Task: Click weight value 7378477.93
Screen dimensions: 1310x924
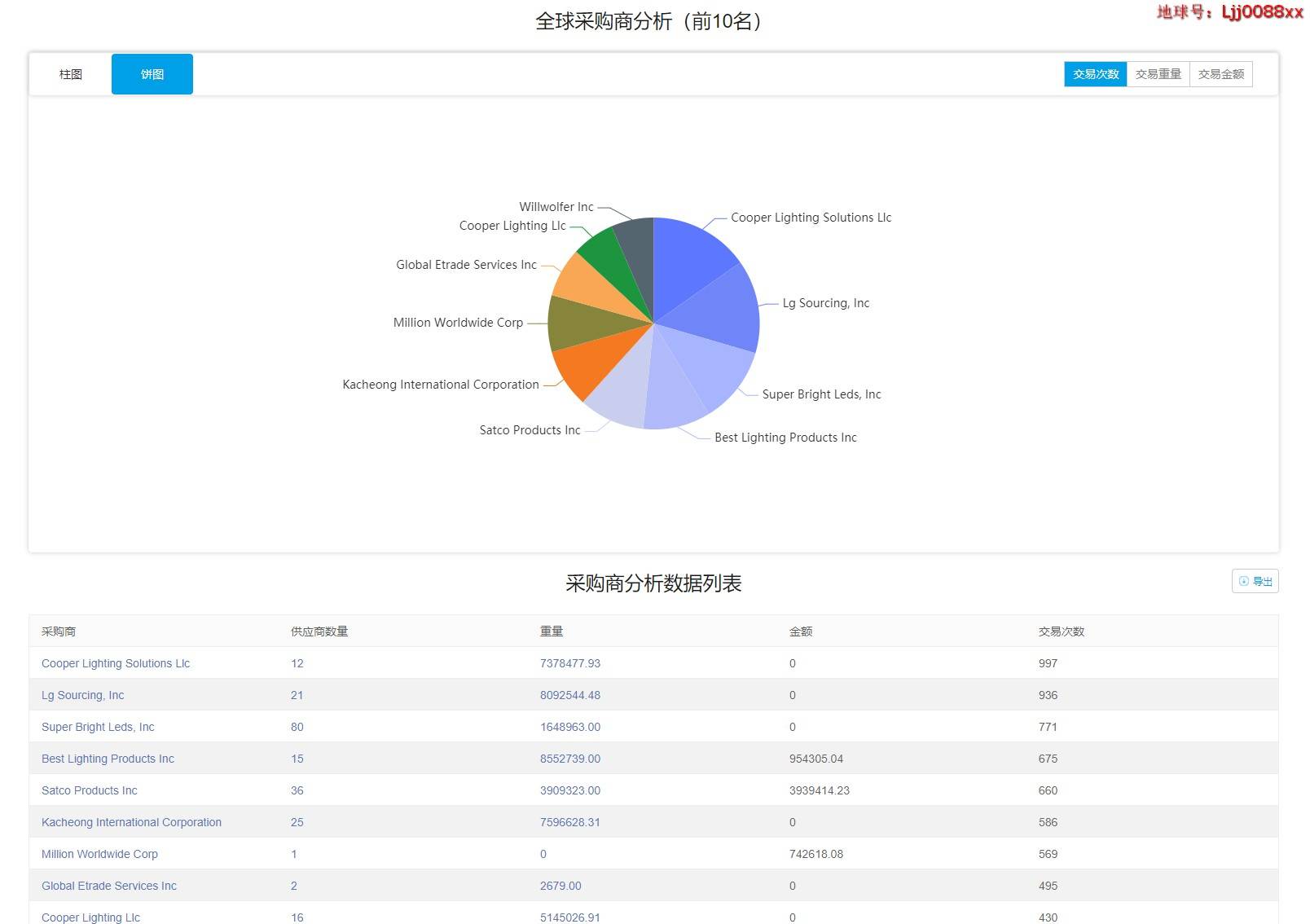Action: click(570, 663)
